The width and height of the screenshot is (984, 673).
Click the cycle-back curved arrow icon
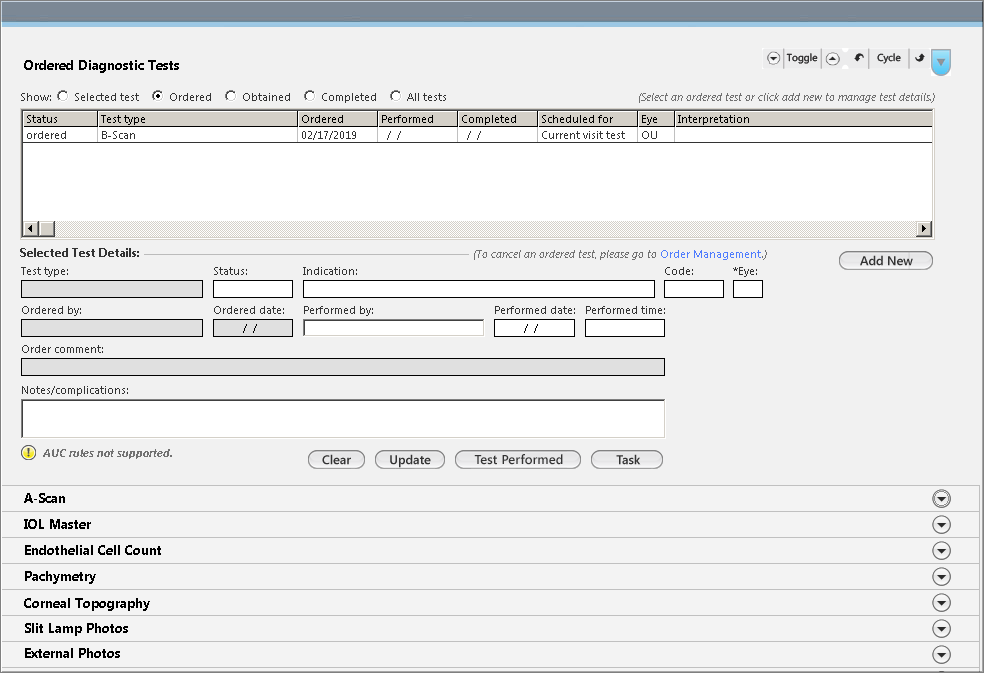coord(858,58)
